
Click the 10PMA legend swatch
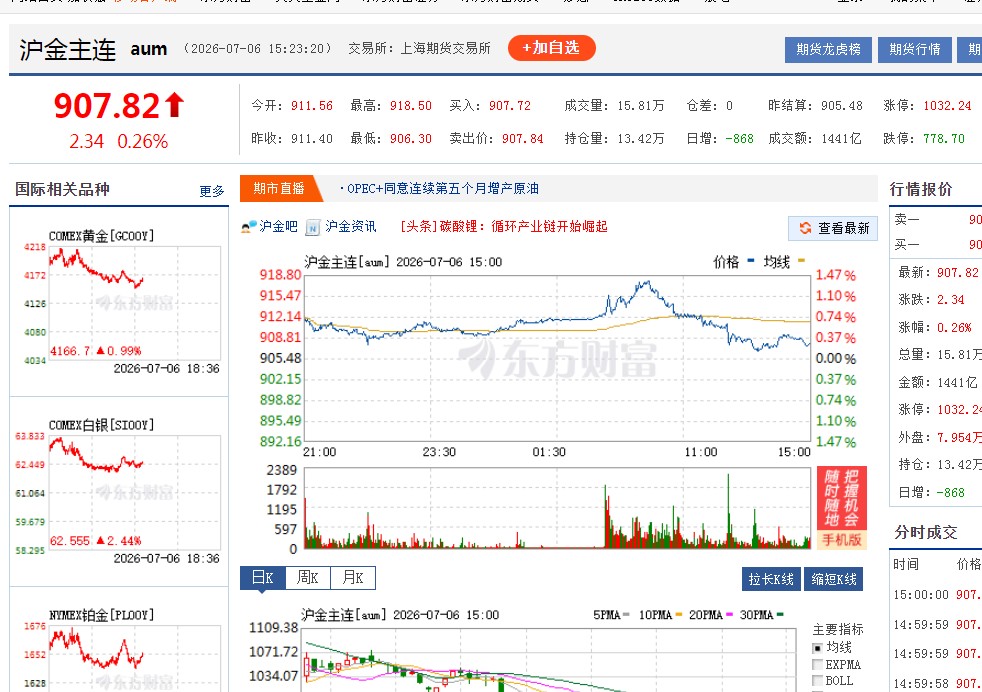(x=679, y=615)
